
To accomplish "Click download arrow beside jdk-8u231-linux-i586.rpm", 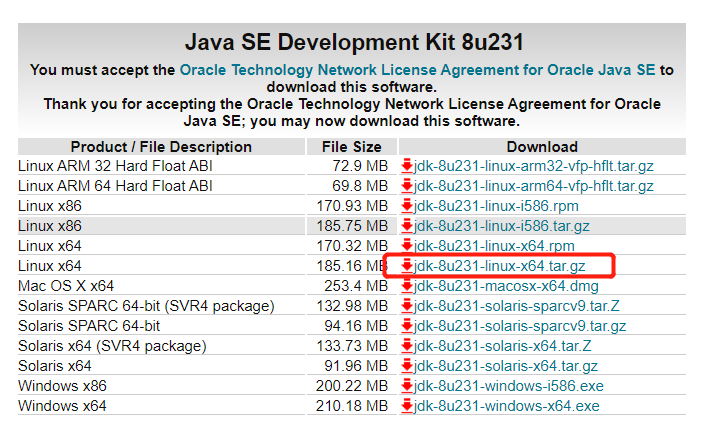I will [407, 206].
